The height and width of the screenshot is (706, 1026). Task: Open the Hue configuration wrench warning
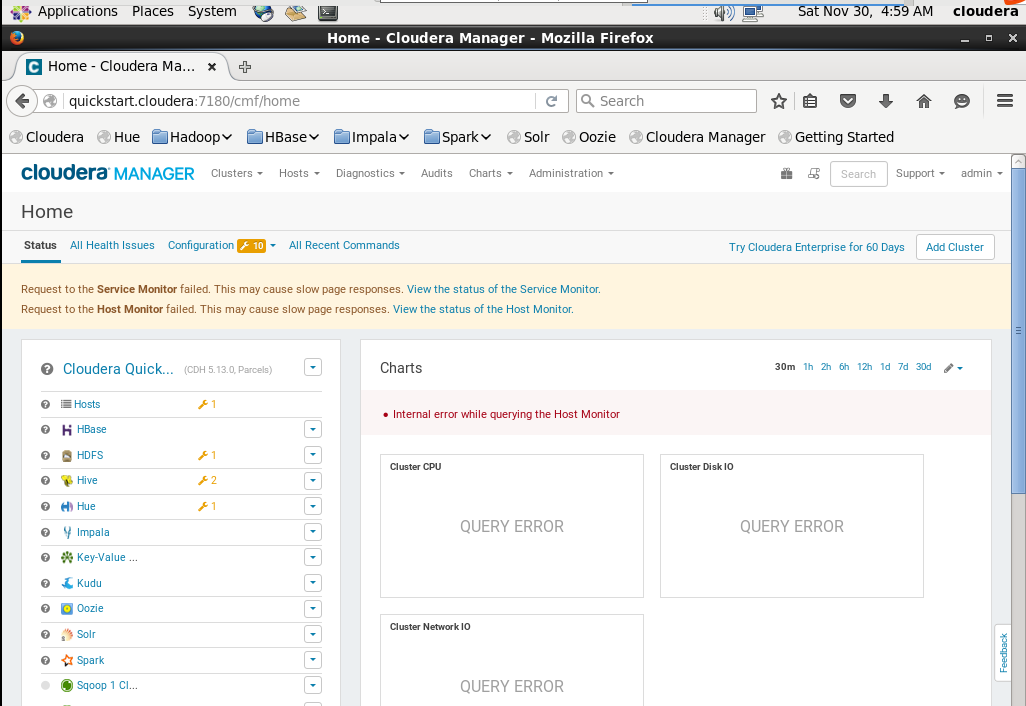(x=207, y=506)
